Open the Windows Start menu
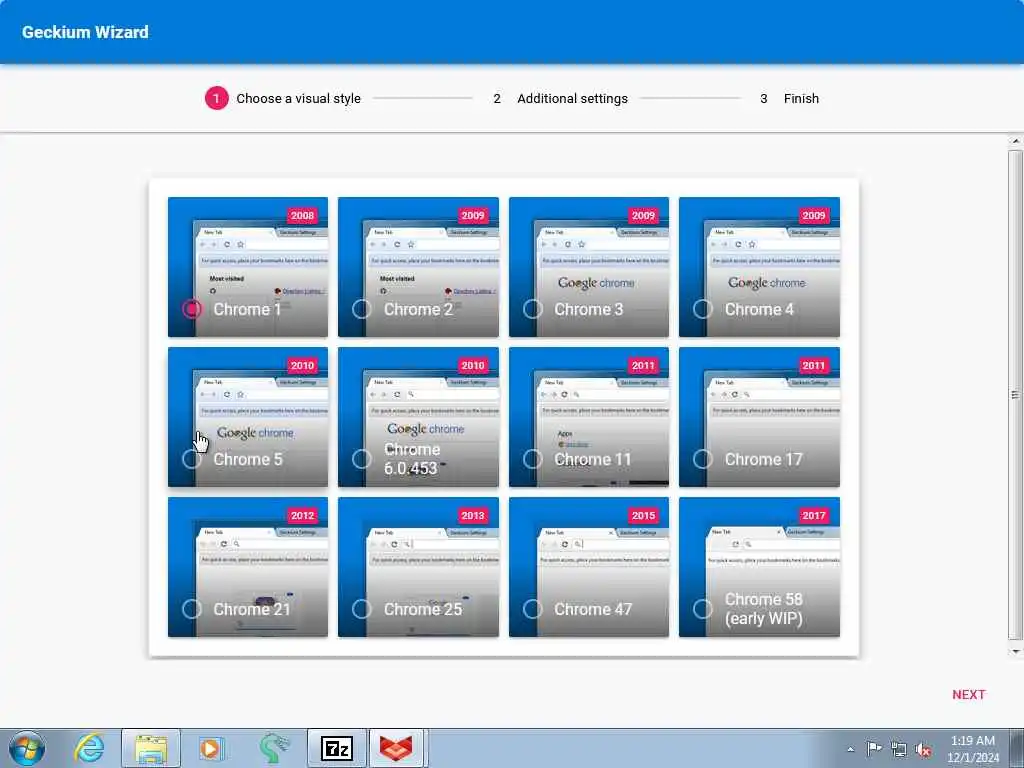 pyautogui.click(x=27, y=748)
